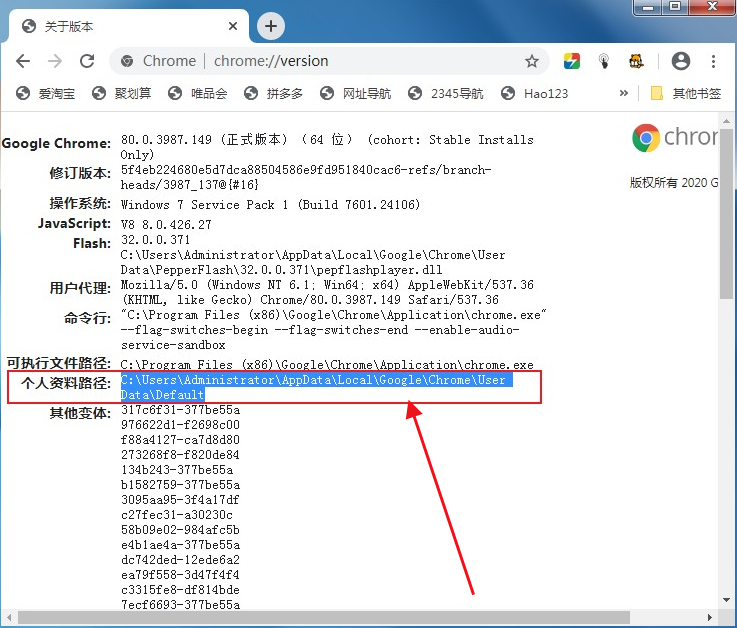Image resolution: width=737 pixels, height=628 pixels.
Task: Click the 命令行 label
Action: click(x=87, y=318)
